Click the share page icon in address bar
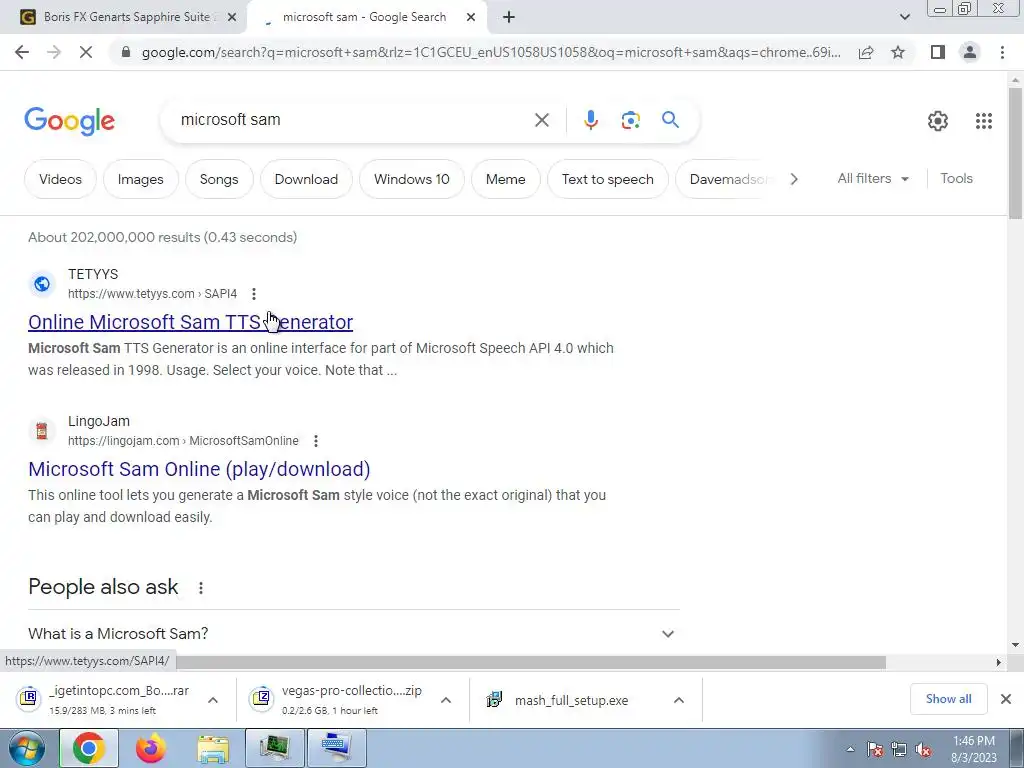The image size is (1024, 768). click(x=866, y=52)
